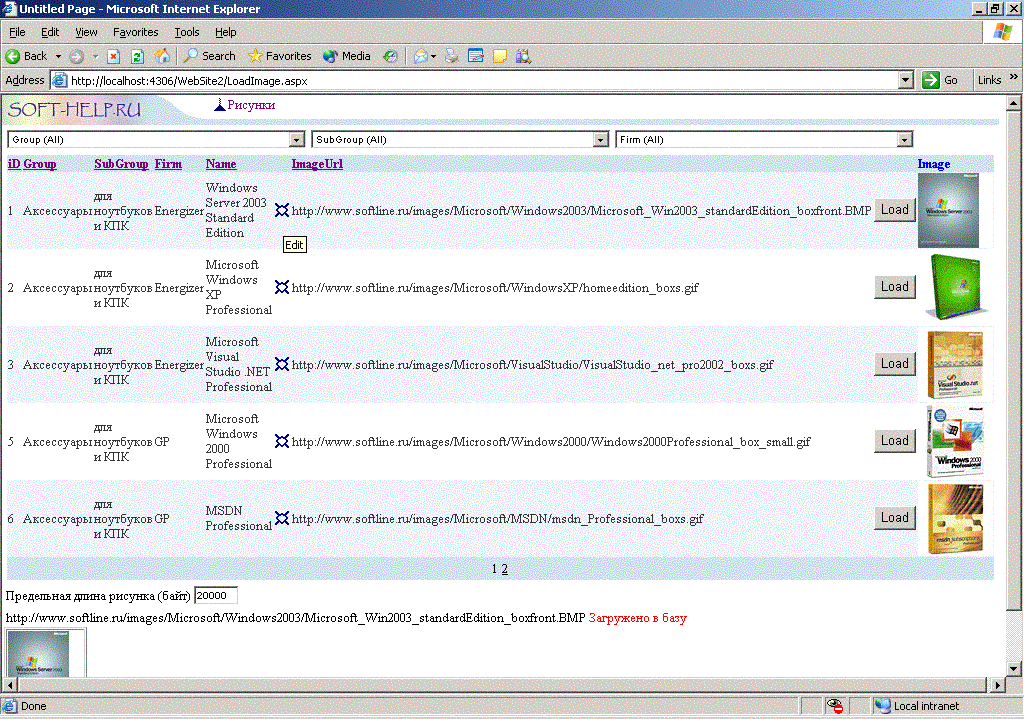Click the Back navigation button

26,56
